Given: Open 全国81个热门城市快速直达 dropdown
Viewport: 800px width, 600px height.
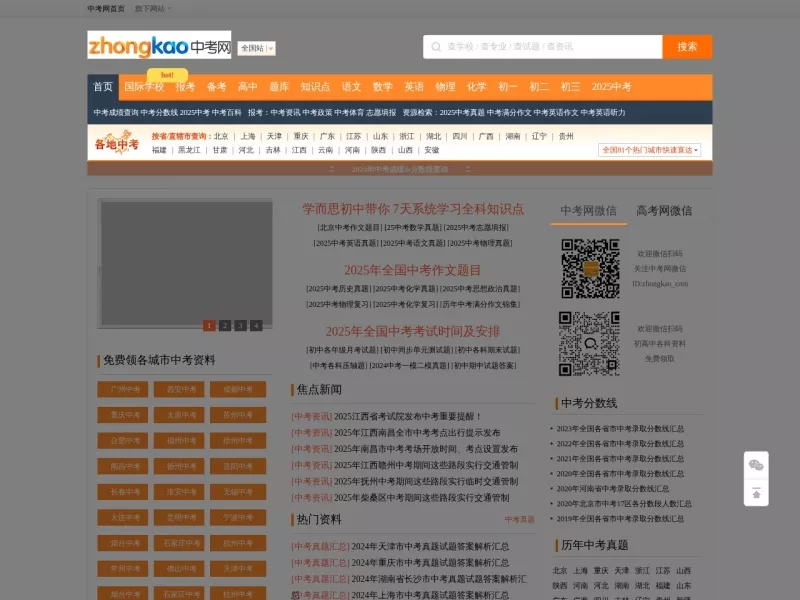Looking at the screenshot, I should point(649,150).
